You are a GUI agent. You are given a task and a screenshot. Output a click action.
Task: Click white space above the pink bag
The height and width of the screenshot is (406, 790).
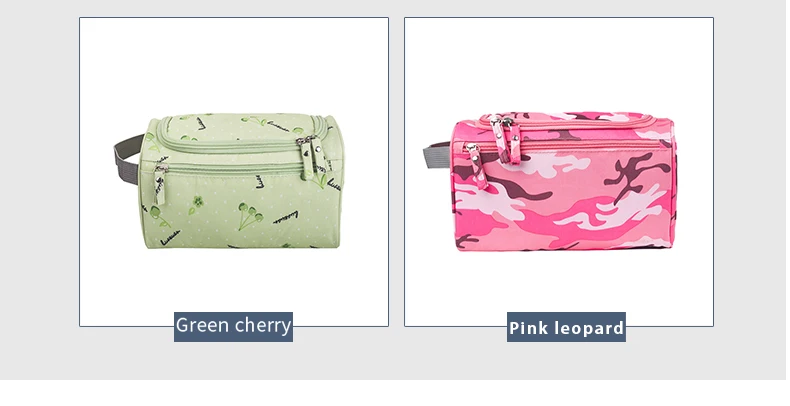pos(559,64)
